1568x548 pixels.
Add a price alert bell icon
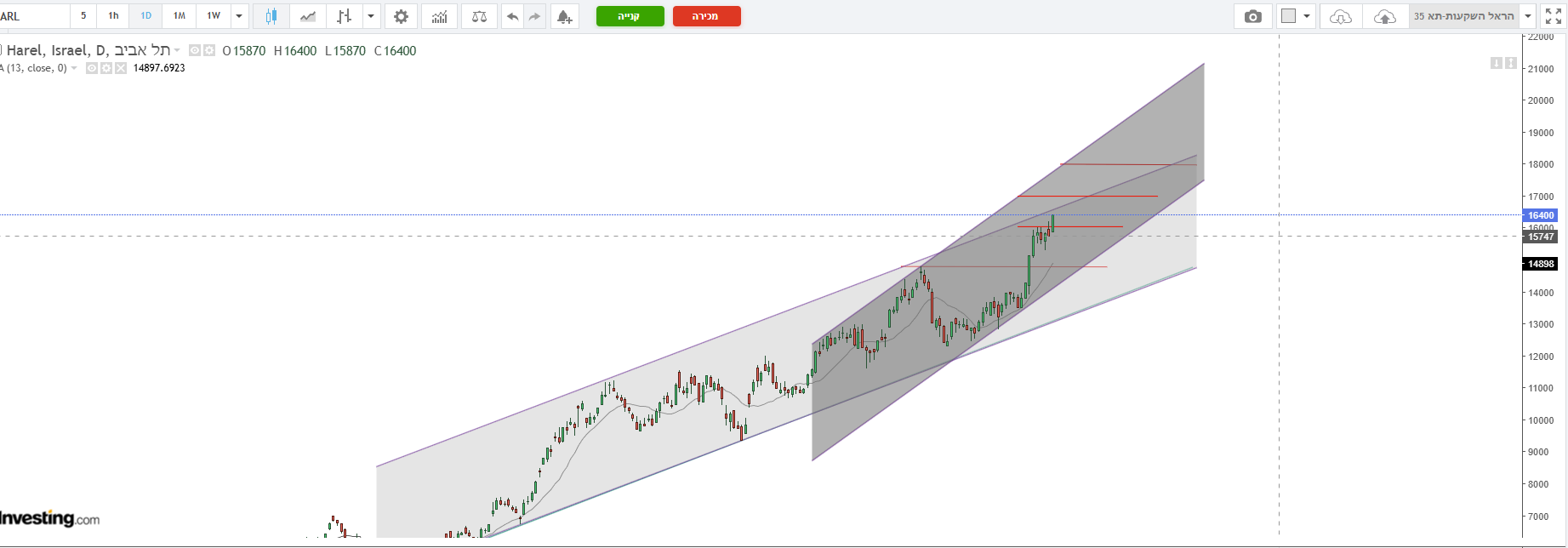pyautogui.click(x=563, y=16)
